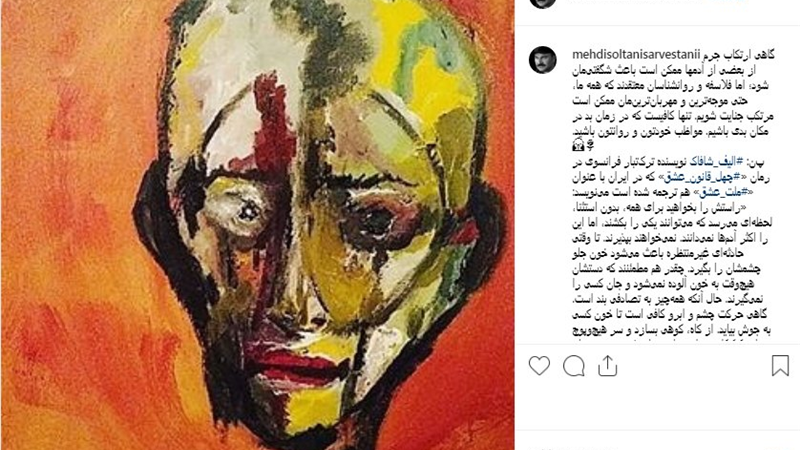
Task: Open the profile picture beside the caption
Action: click(x=543, y=60)
